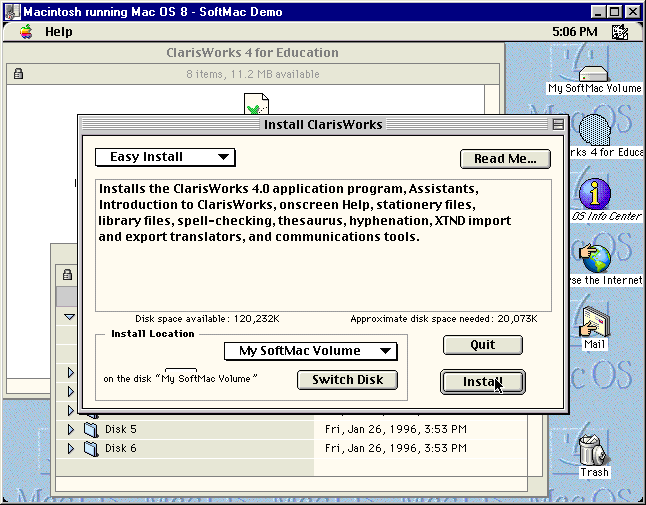Expand the Disk 5 folder triangle
The height and width of the screenshot is (505, 646).
tap(70, 429)
